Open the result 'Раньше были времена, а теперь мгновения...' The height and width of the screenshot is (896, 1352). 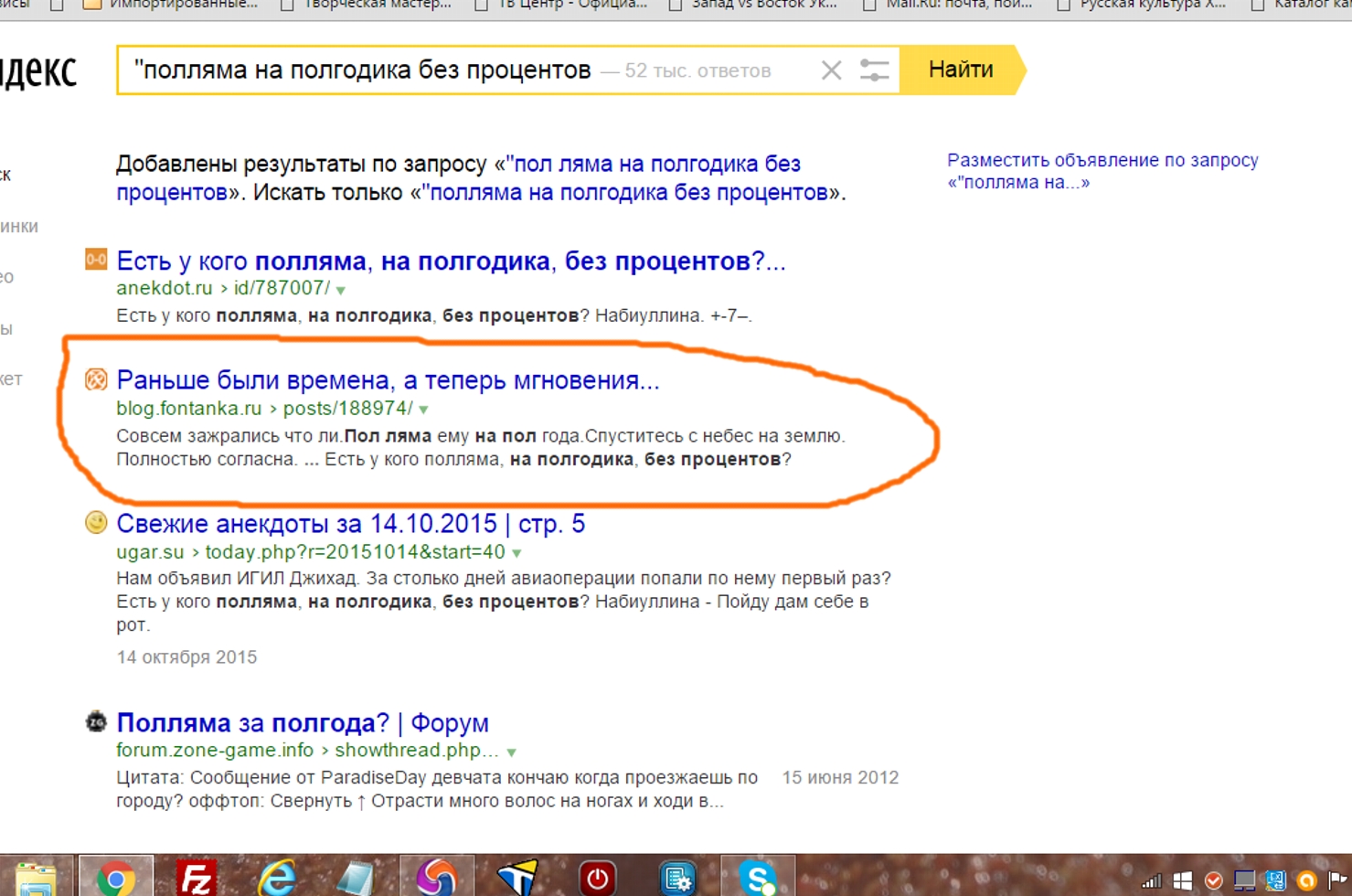pyautogui.click(x=388, y=380)
